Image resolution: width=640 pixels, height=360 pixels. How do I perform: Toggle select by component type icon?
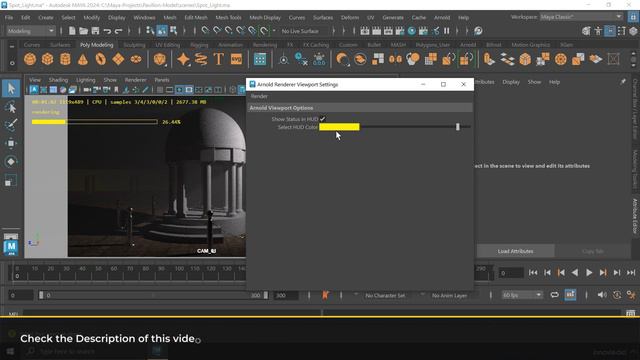coord(173,31)
